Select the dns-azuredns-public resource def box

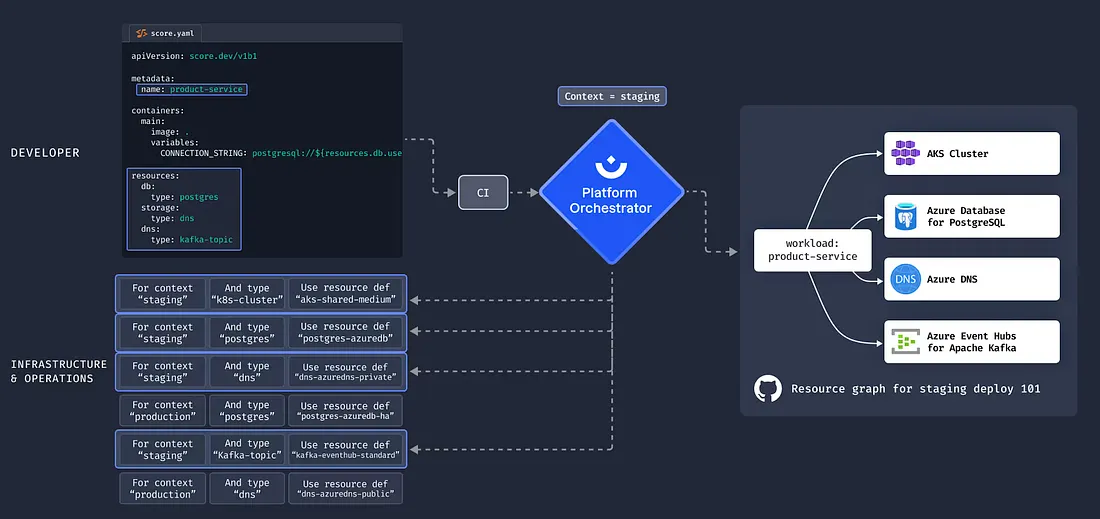pyautogui.click(x=346, y=489)
